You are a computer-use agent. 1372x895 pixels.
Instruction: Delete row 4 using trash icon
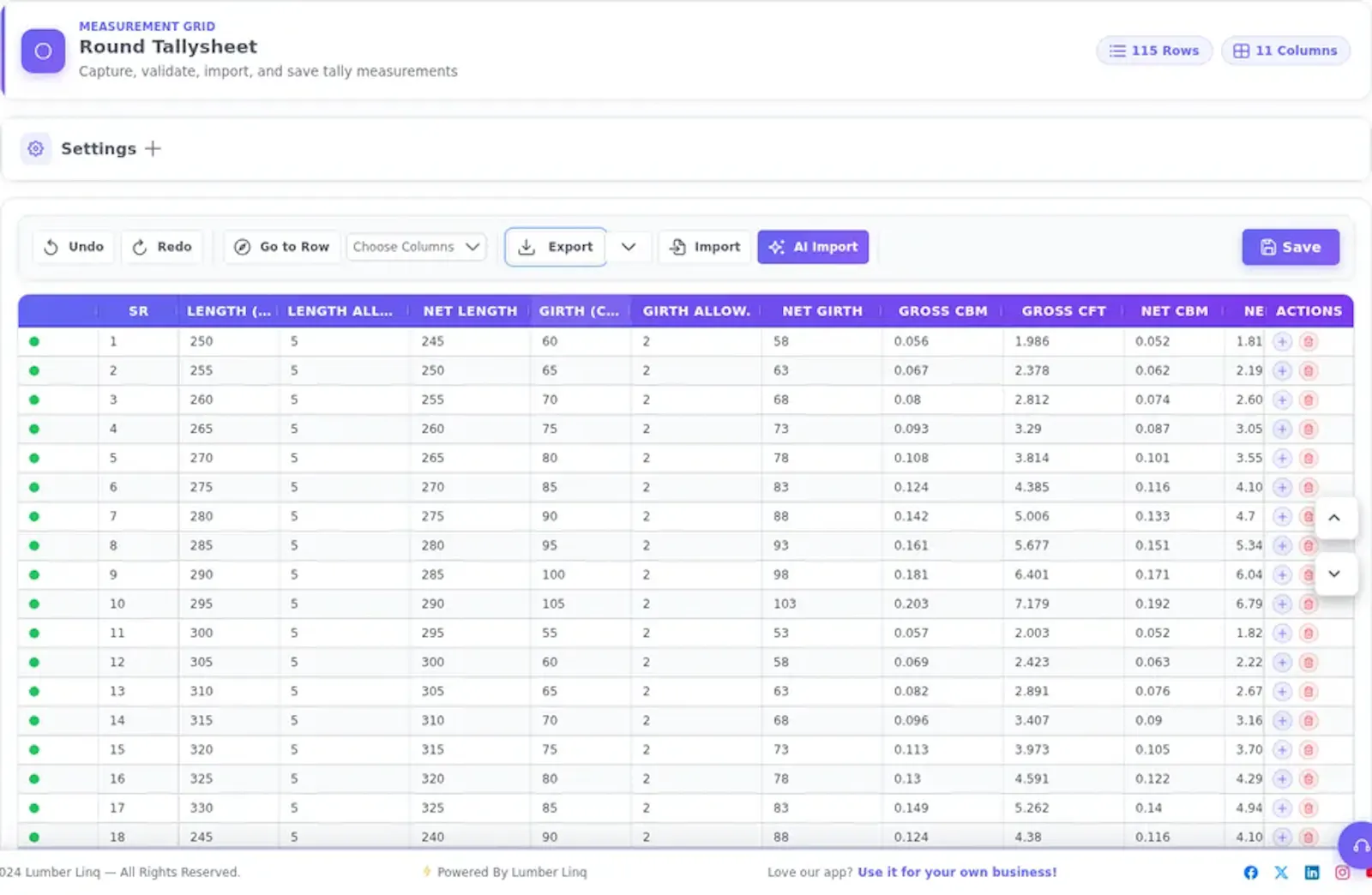(x=1309, y=429)
